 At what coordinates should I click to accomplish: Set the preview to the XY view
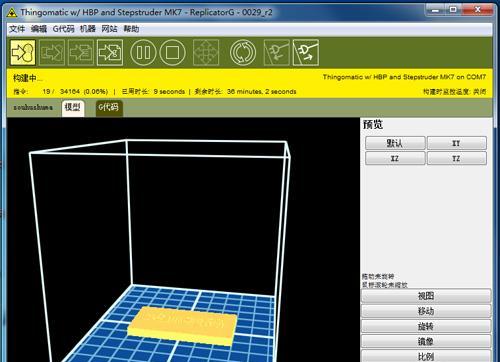[x=457, y=143]
